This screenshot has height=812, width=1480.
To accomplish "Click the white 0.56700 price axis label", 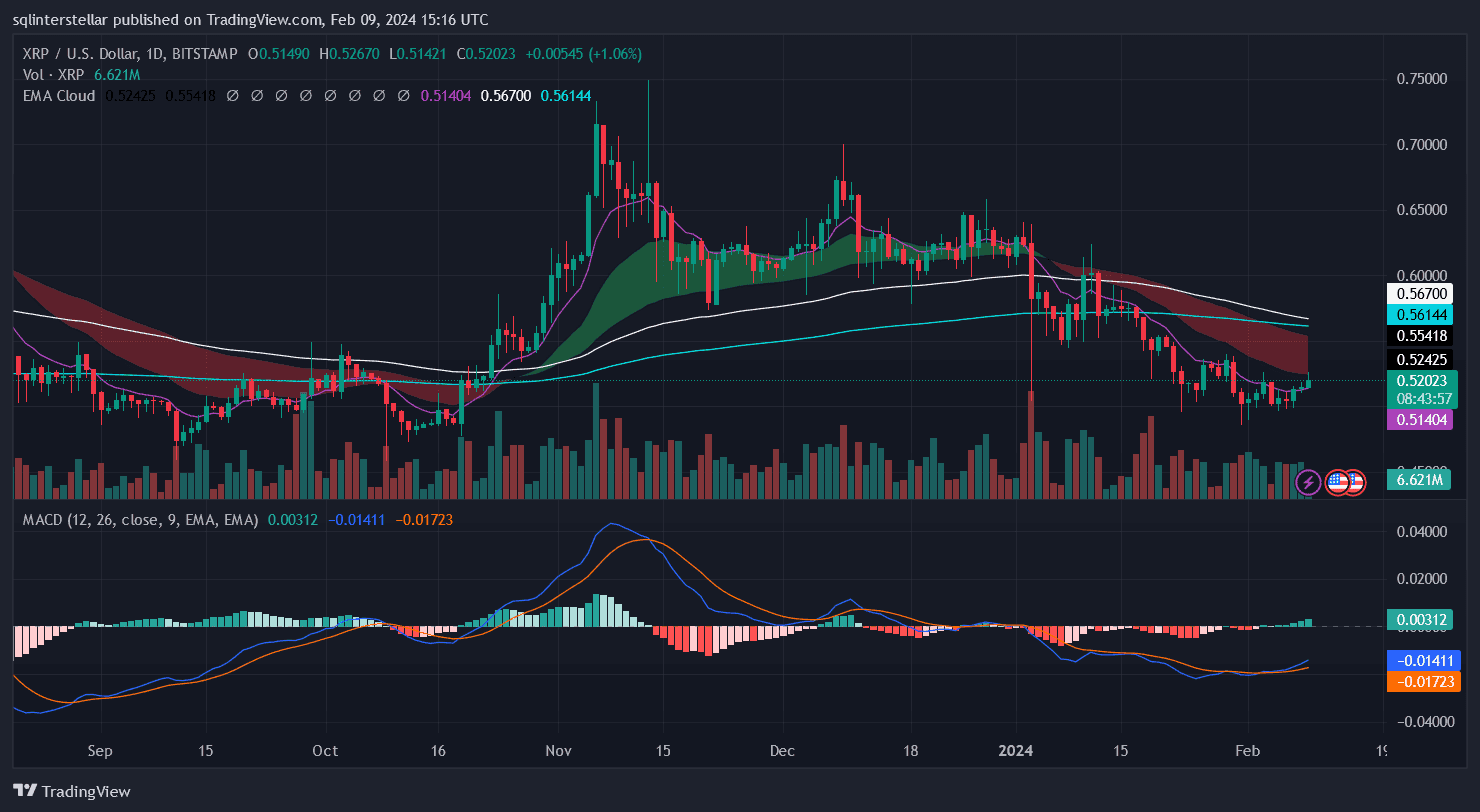I will (1420, 293).
